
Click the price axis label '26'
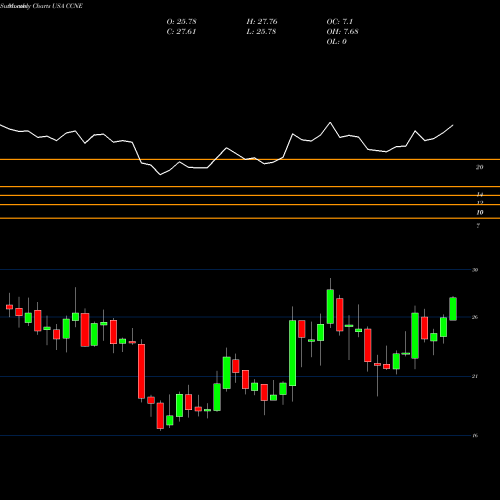coord(475,317)
